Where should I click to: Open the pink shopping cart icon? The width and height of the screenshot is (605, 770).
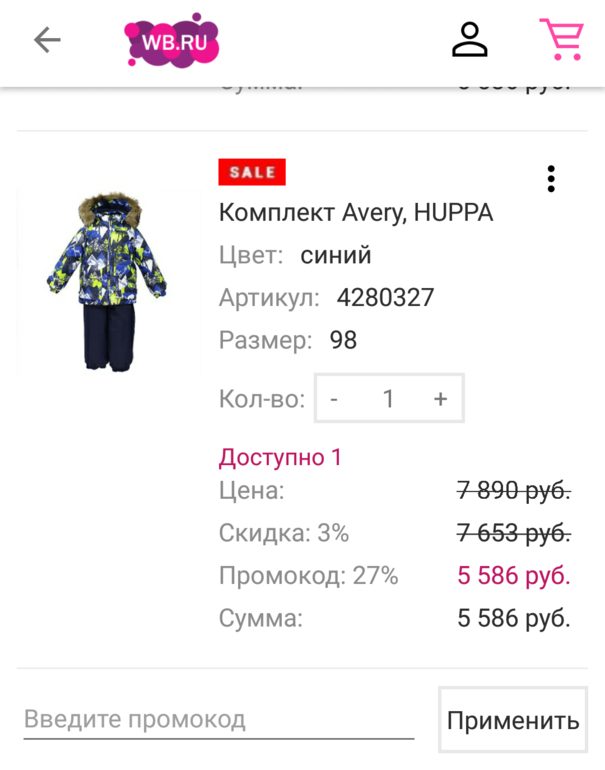tap(562, 39)
